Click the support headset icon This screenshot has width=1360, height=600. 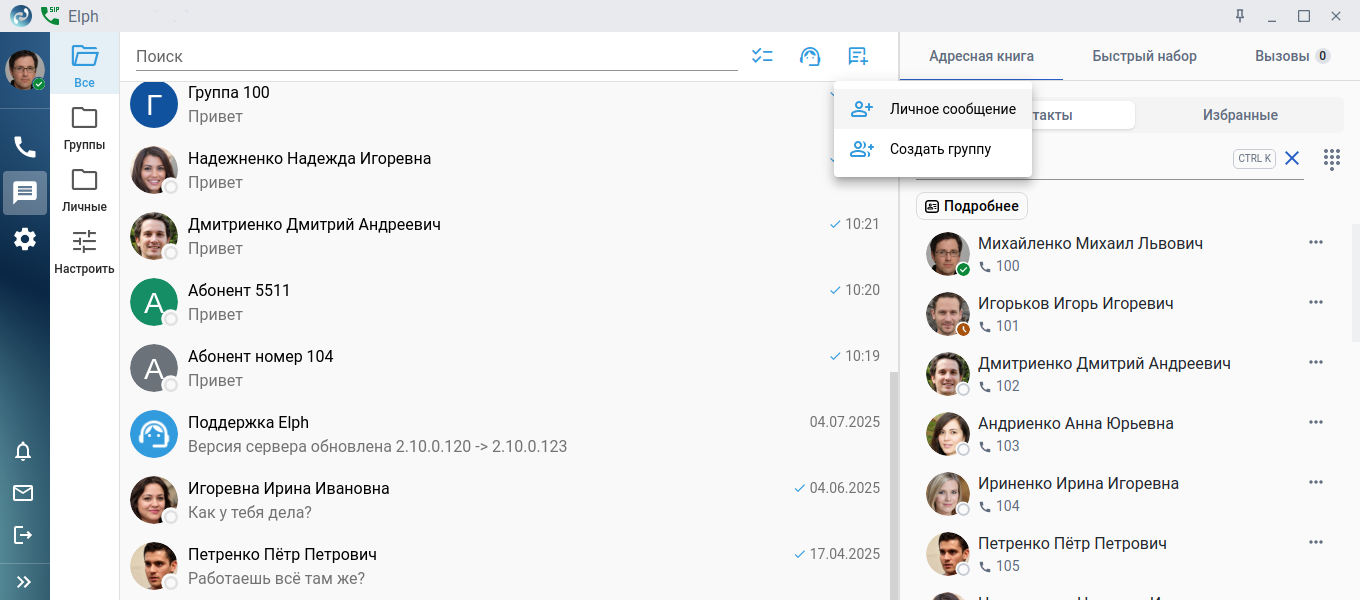[810, 56]
